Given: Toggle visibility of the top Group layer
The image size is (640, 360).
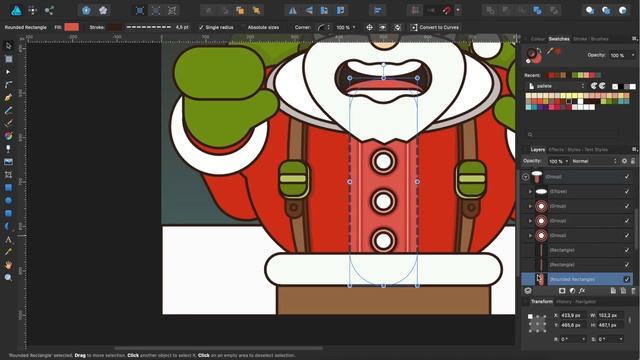Looking at the screenshot, I should point(627,177).
